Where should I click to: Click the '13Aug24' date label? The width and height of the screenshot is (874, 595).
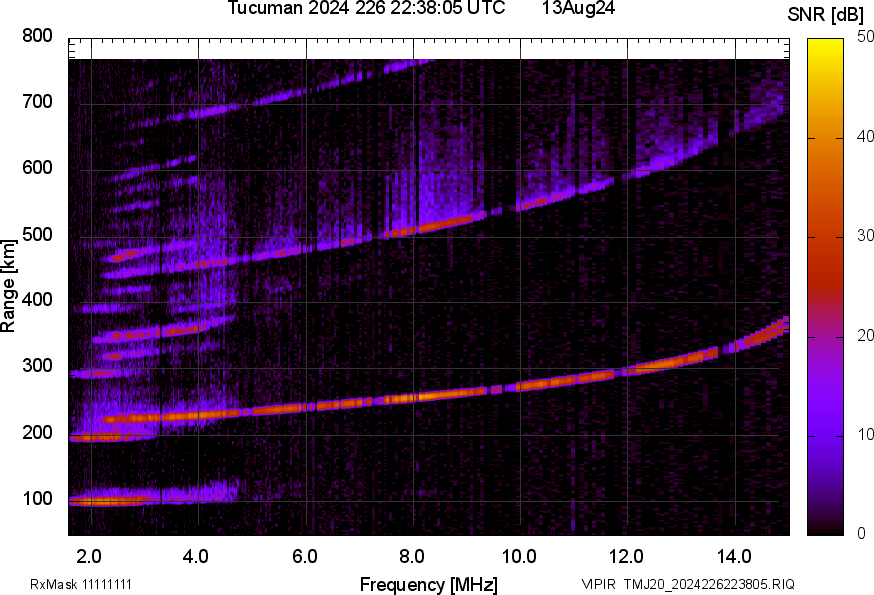(x=578, y=8)
